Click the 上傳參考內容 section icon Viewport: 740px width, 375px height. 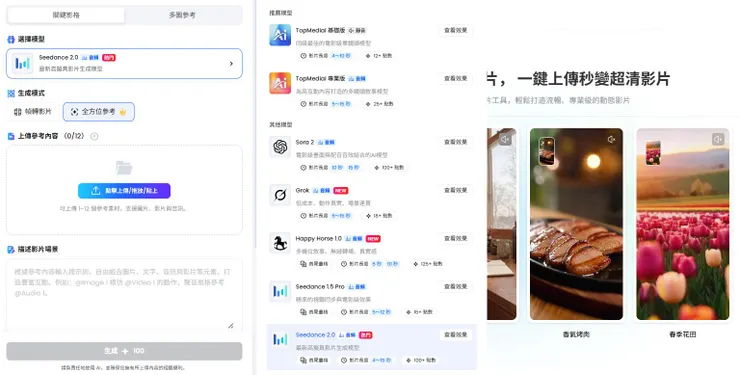[11, 136]
